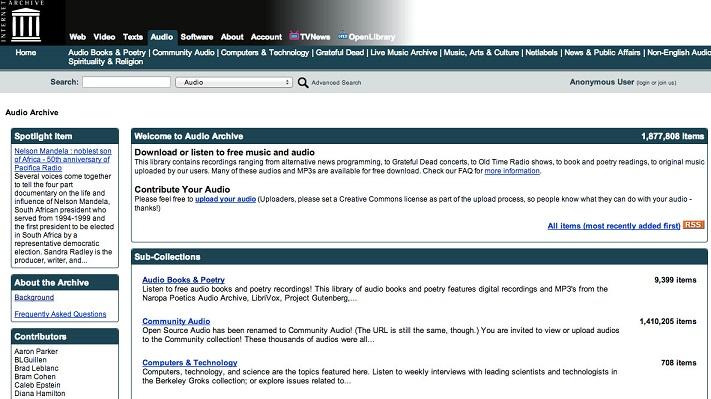Image resolution: width=711 pixels, height=399 pixels.
Task: Open Background link in About the Archive
Action: tap(34, 297)
